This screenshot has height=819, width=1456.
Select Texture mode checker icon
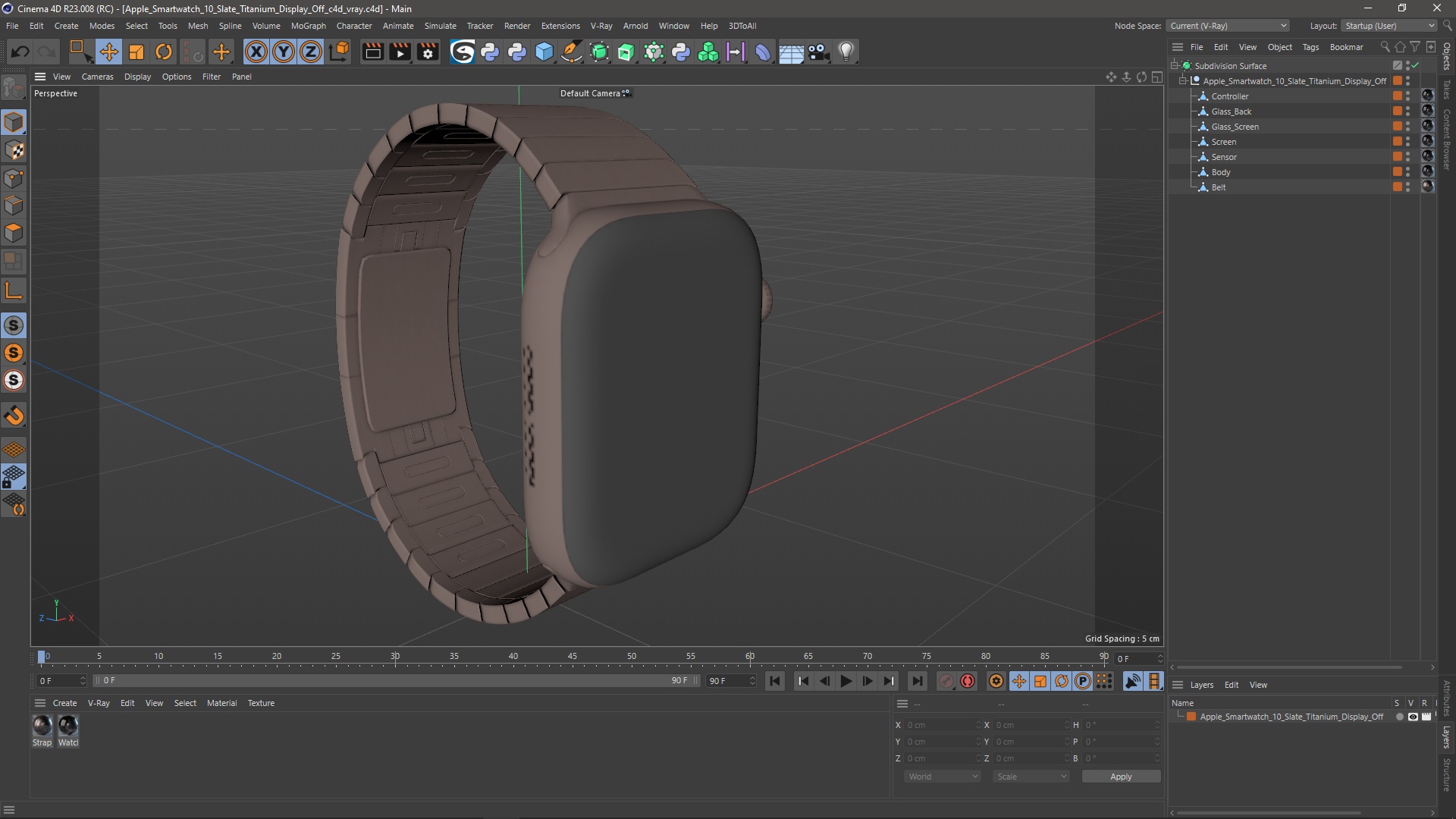tap(14, 150)
